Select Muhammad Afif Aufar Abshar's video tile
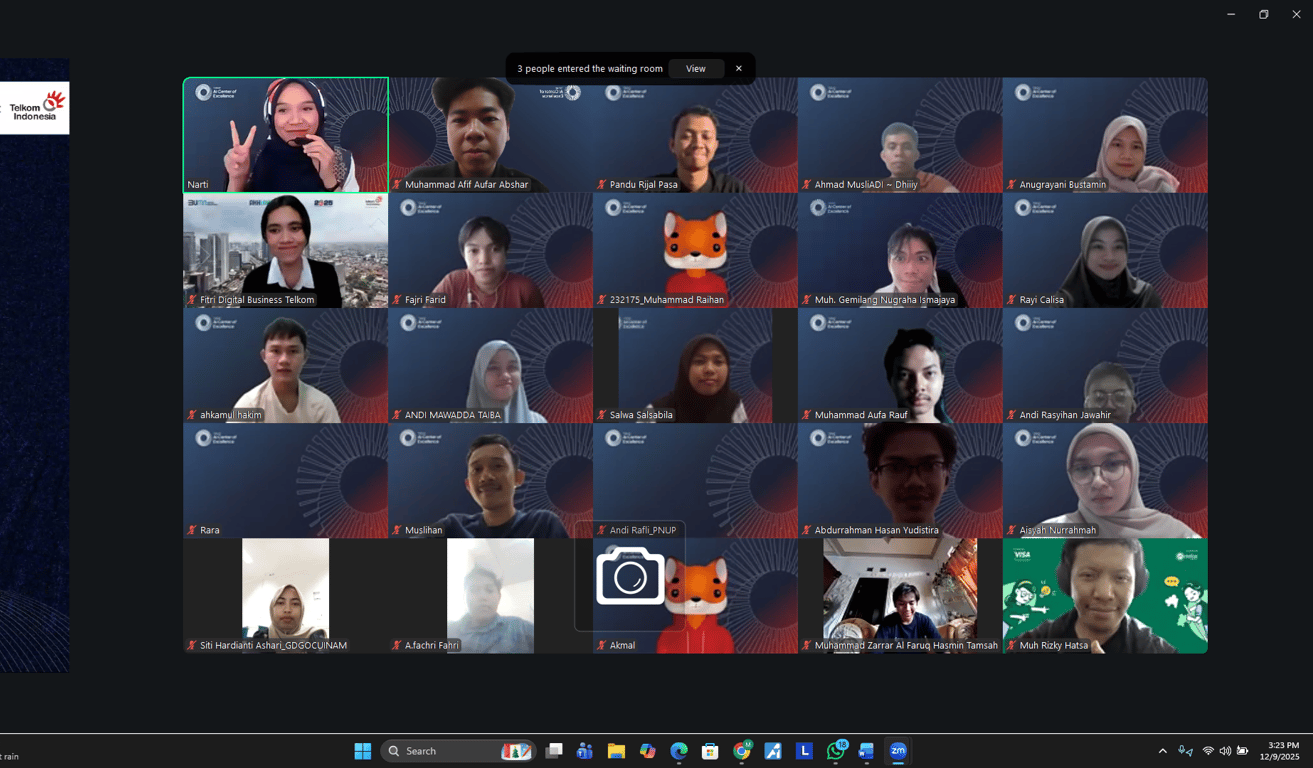Screen dimensions: 1313x768 coord(490,135)
